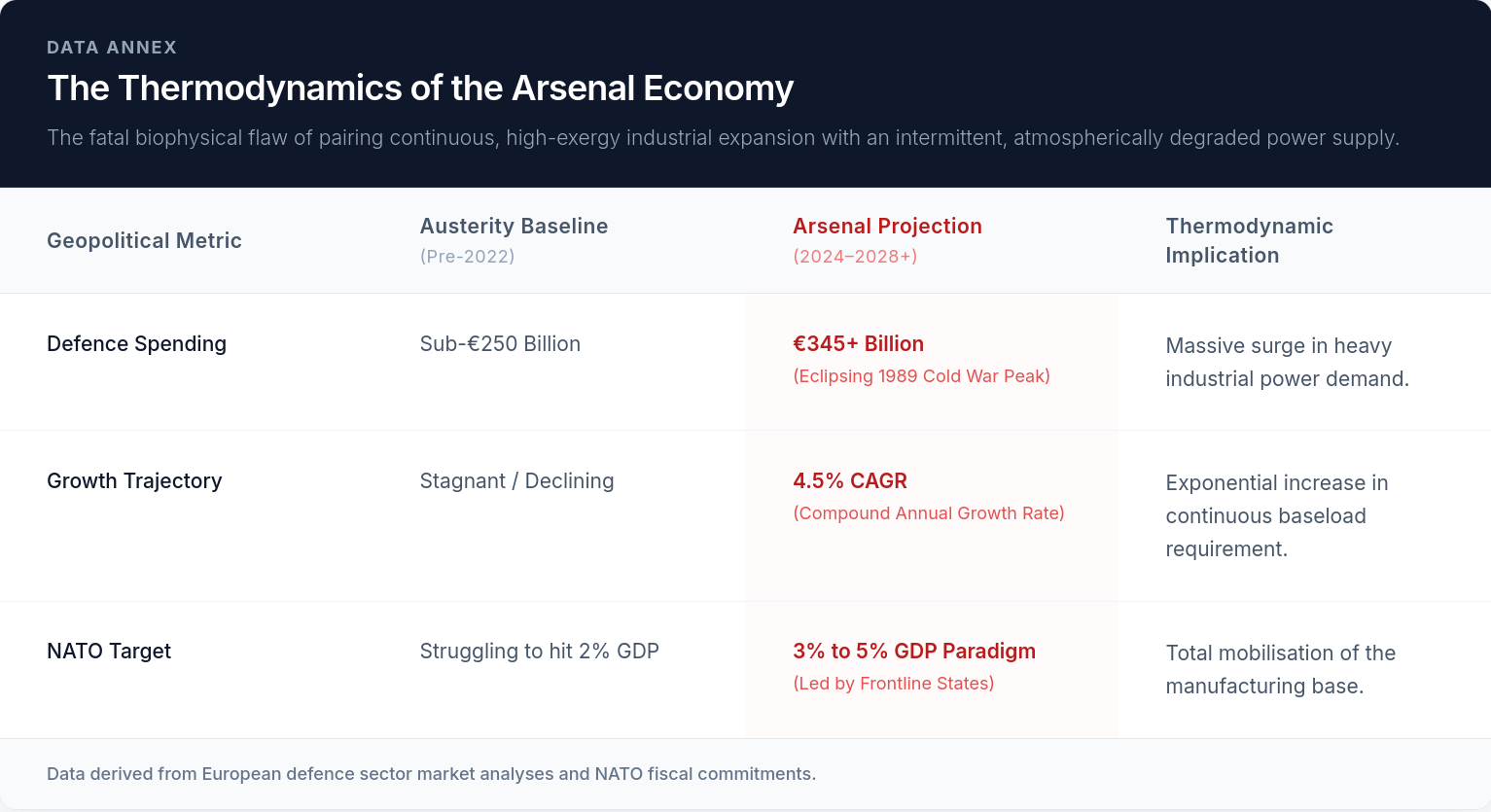Select the NATO Target row label
This screenshot has height=812, width=1491.
pos(109,652)
